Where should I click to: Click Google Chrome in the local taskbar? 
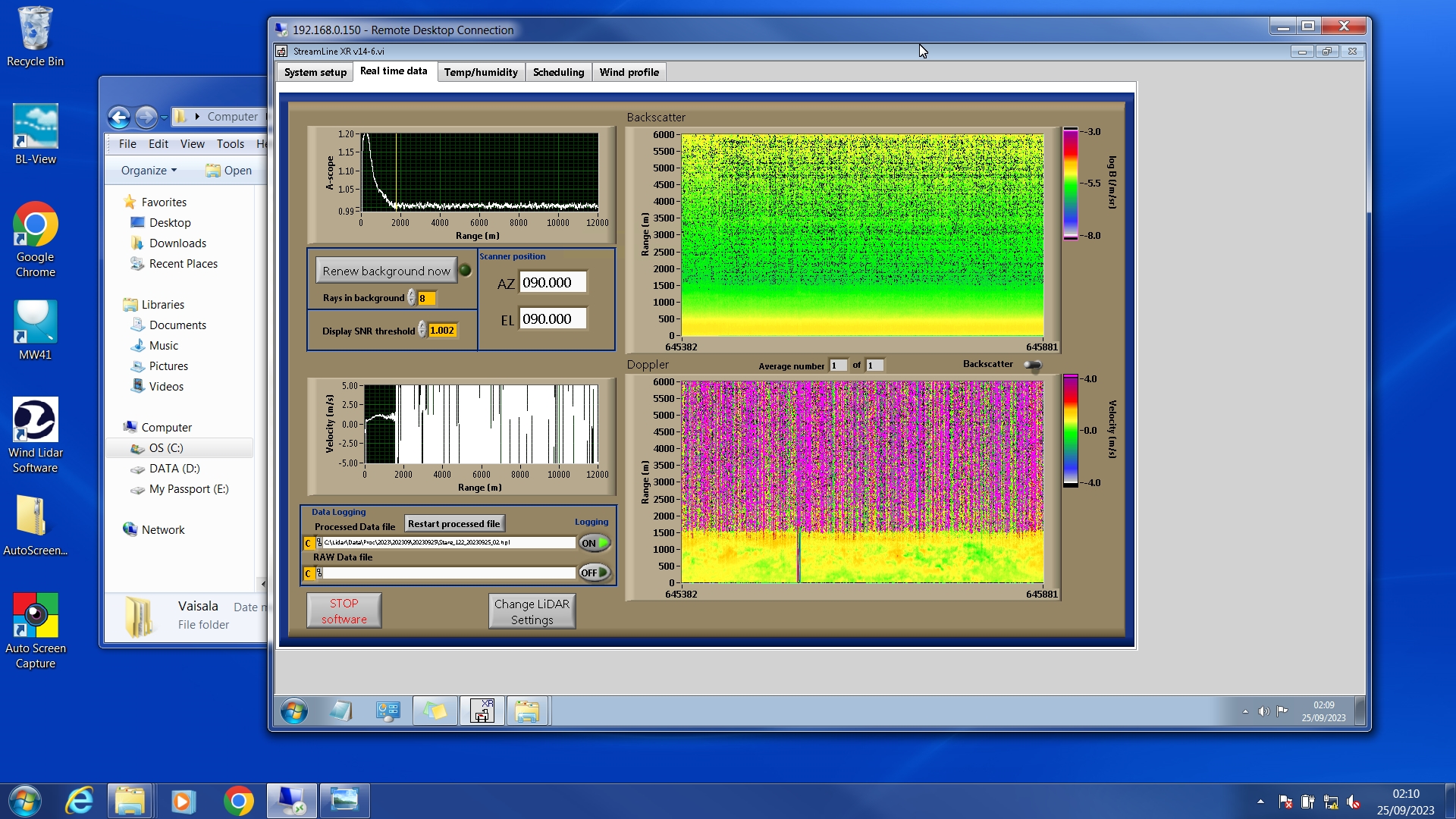point(238,801)
